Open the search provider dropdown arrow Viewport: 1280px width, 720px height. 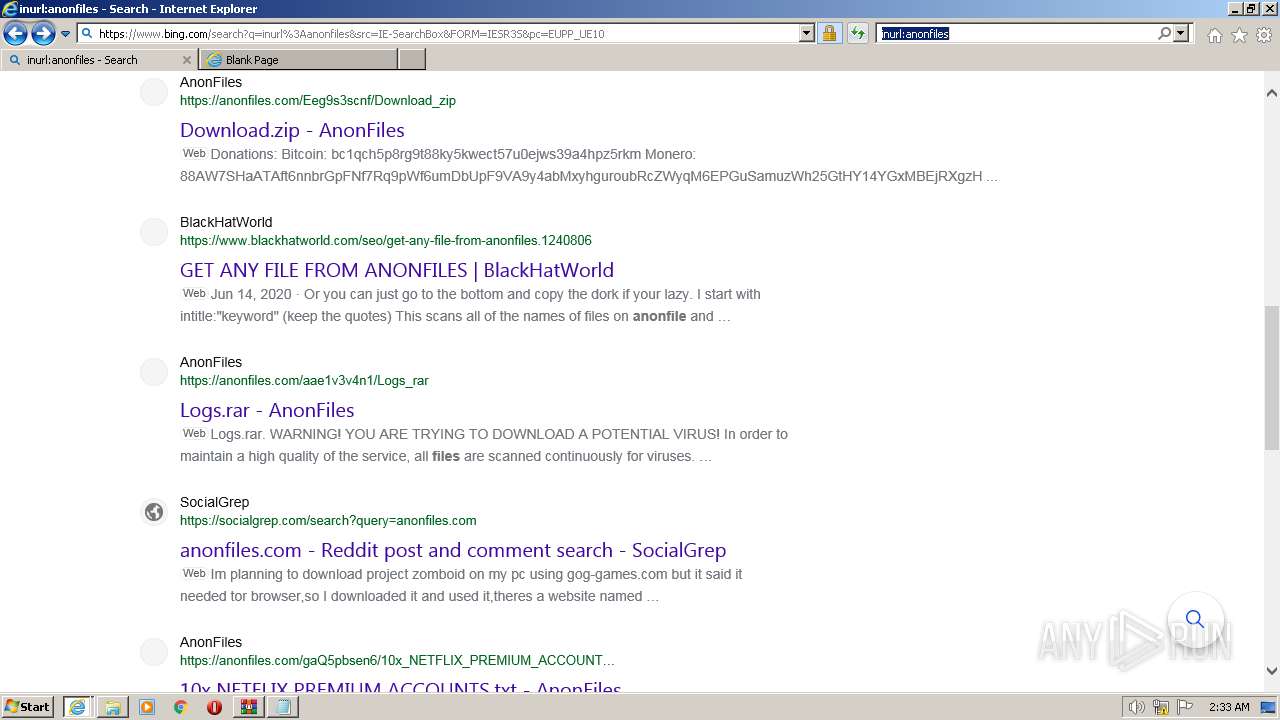point(1181,33)
